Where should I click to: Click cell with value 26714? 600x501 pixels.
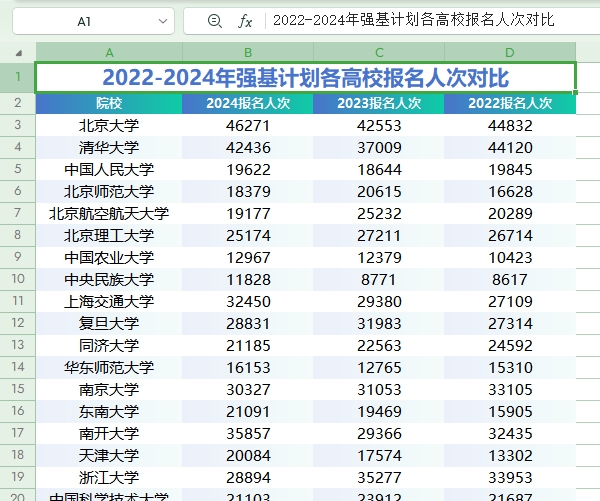pyautogui.click(x=510, y=235)
